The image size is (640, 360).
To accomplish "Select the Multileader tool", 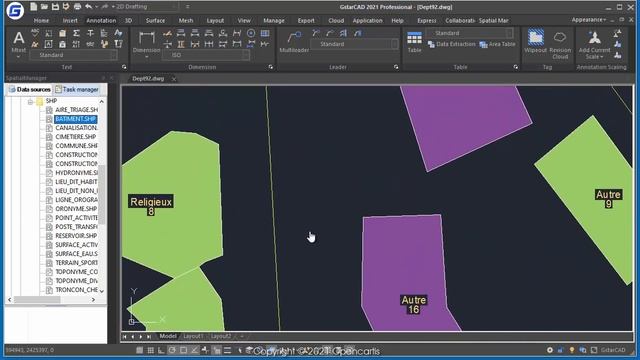I will [x=294, y=42].
